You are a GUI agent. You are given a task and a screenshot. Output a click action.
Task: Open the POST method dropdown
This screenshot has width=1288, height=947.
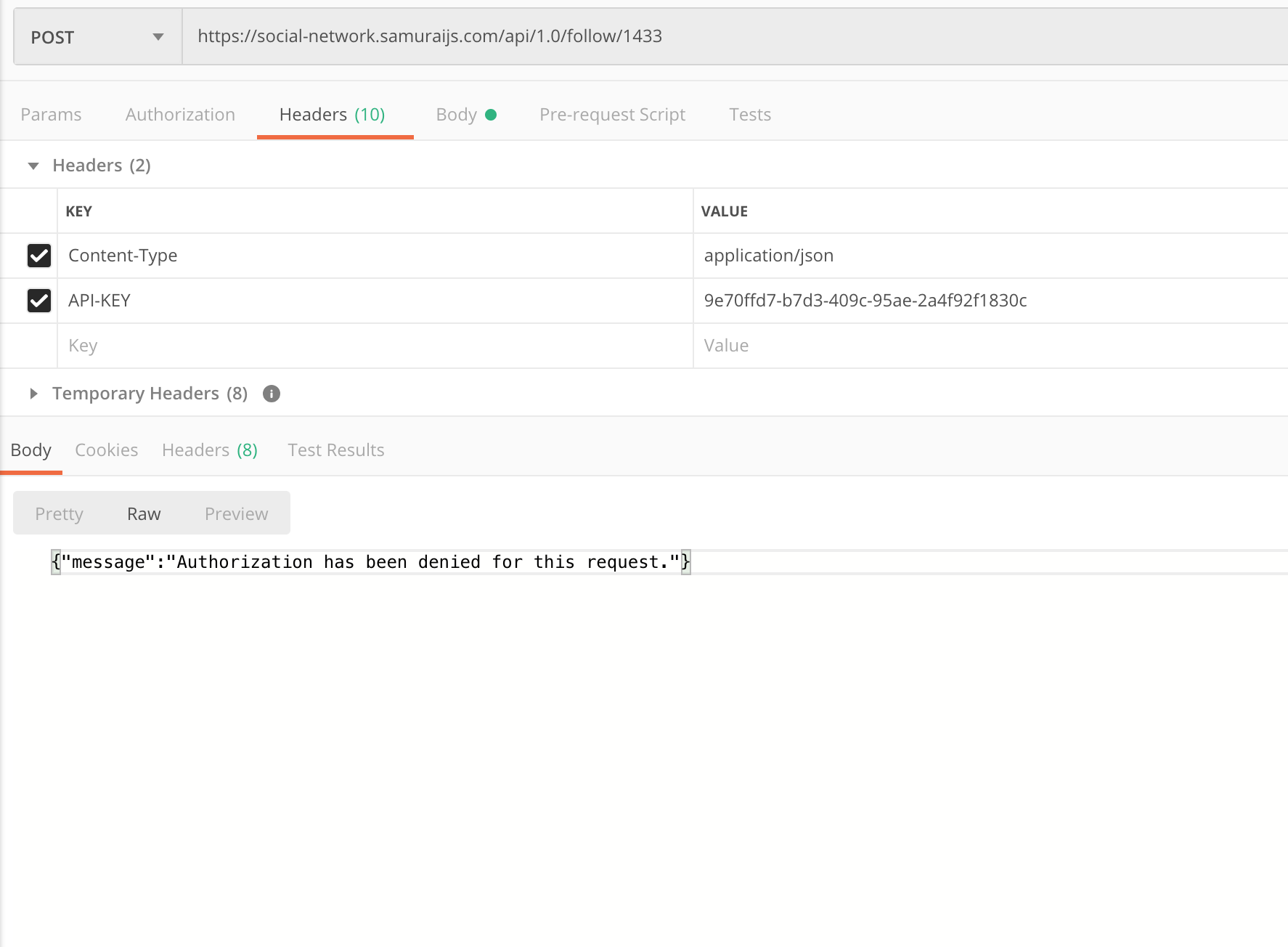point(97,37)
